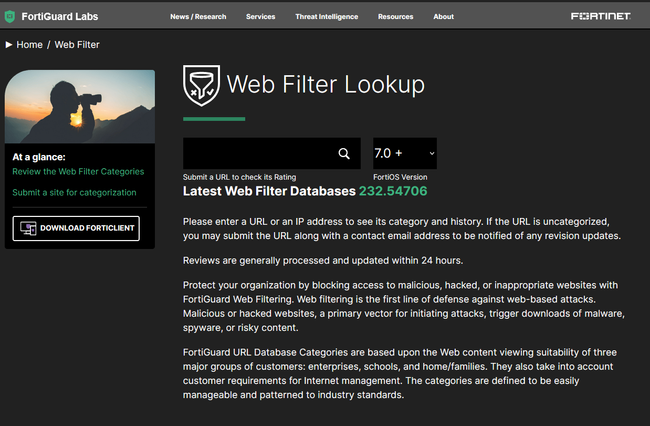Click the Fortinet logo
Viewport: 650px width, 426px height.
(x=600, y=16)
